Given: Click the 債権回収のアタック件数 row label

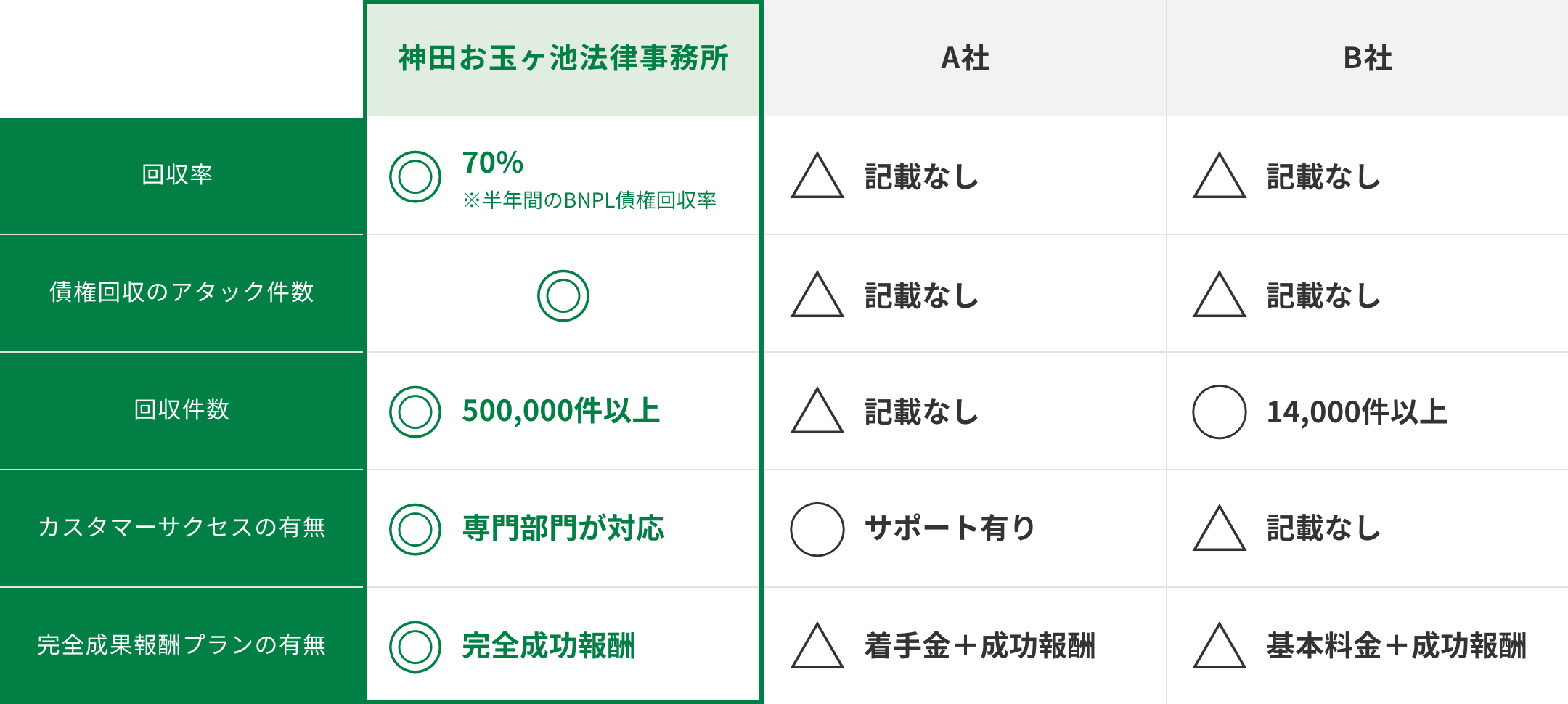Looking at the screenshot, I should 181,292.
